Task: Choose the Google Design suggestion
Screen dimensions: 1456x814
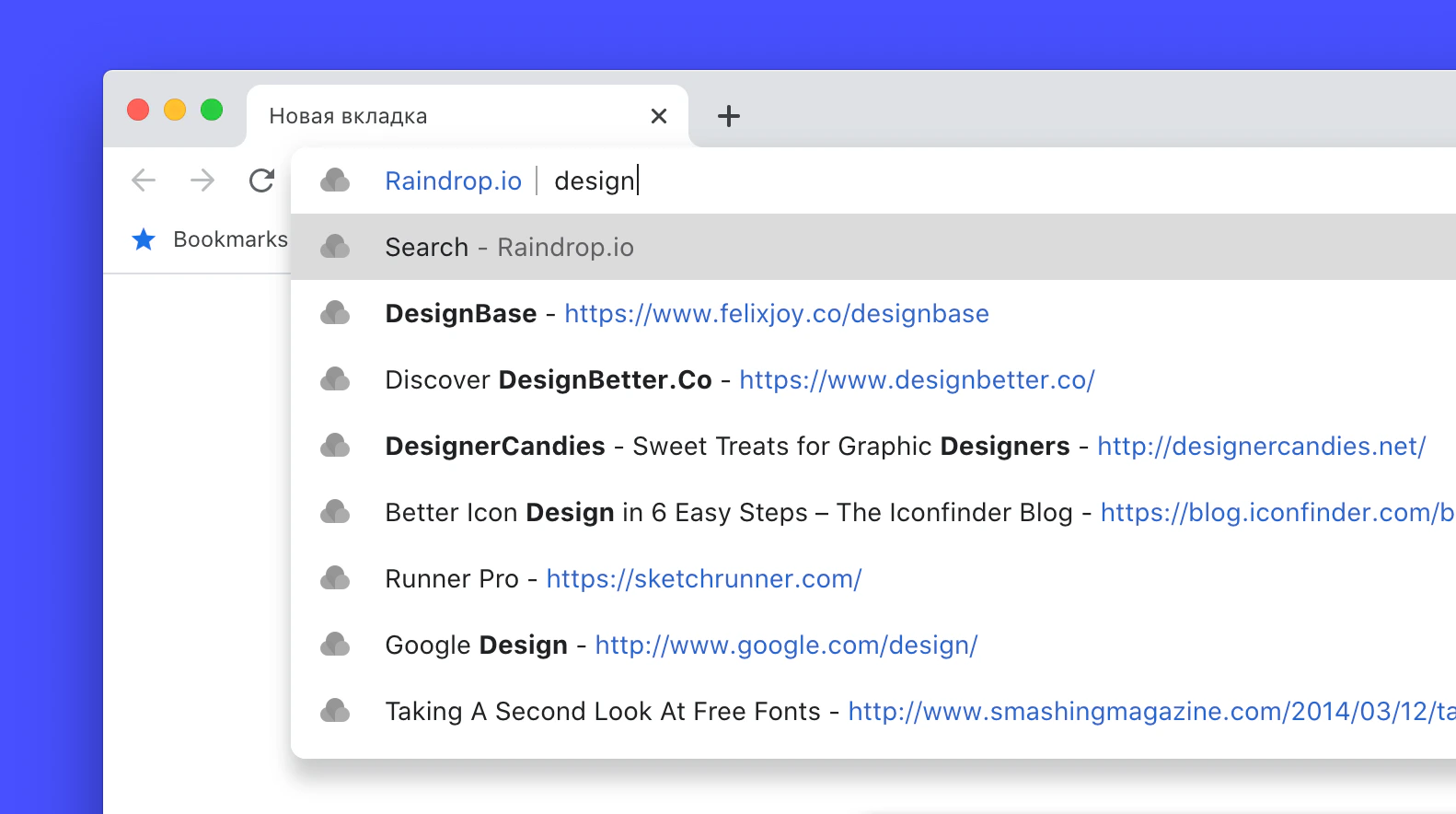Action: [873, 645]
